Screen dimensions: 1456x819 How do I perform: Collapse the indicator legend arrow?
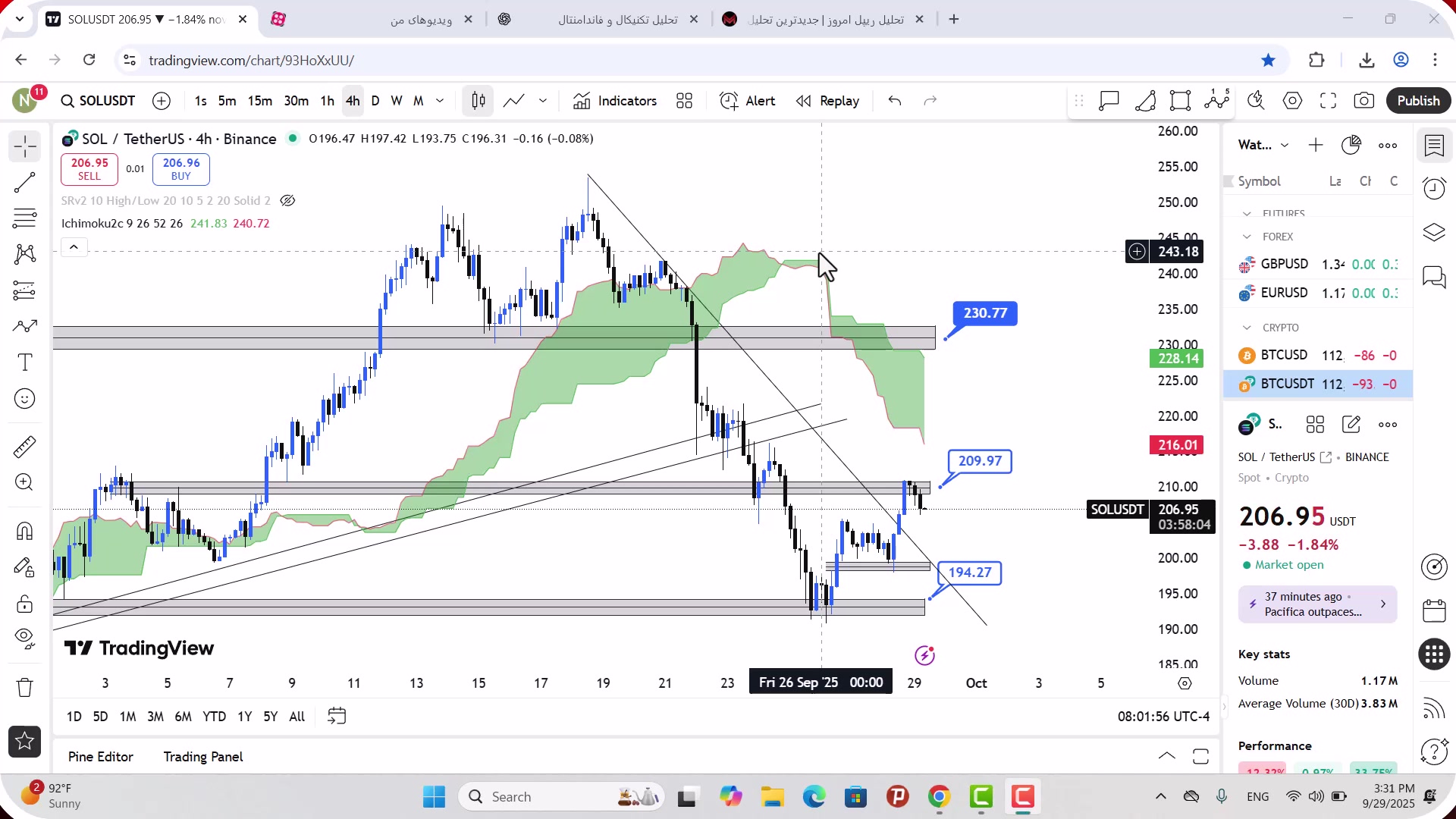[74, 247]
